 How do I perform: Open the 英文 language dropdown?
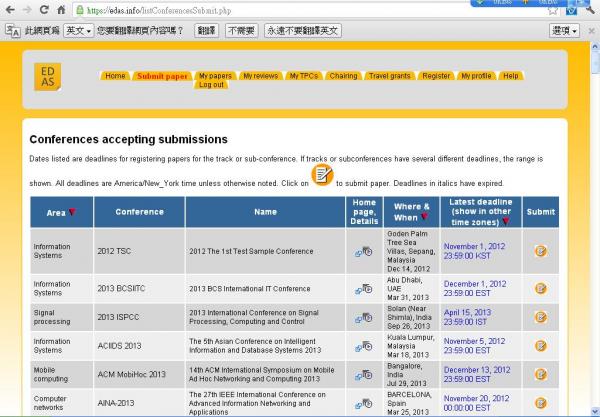pos(78,31)
